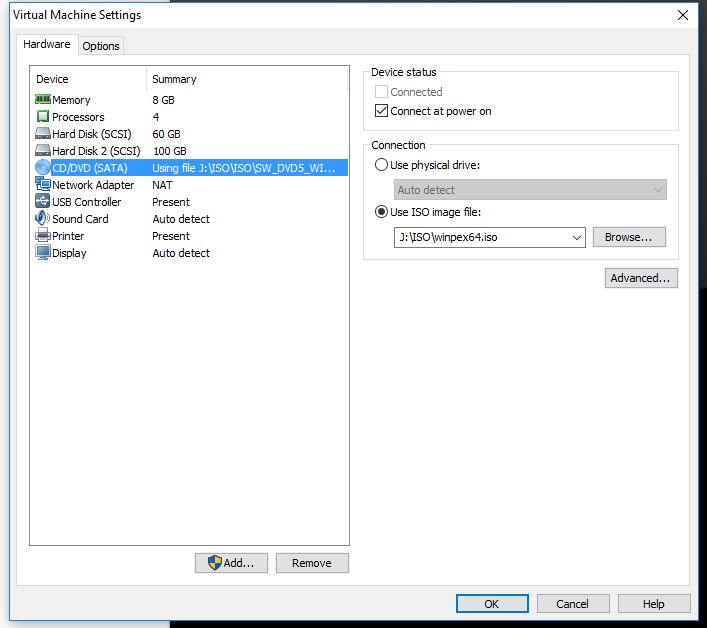Open the Advanced... settings

coord(641,278)
